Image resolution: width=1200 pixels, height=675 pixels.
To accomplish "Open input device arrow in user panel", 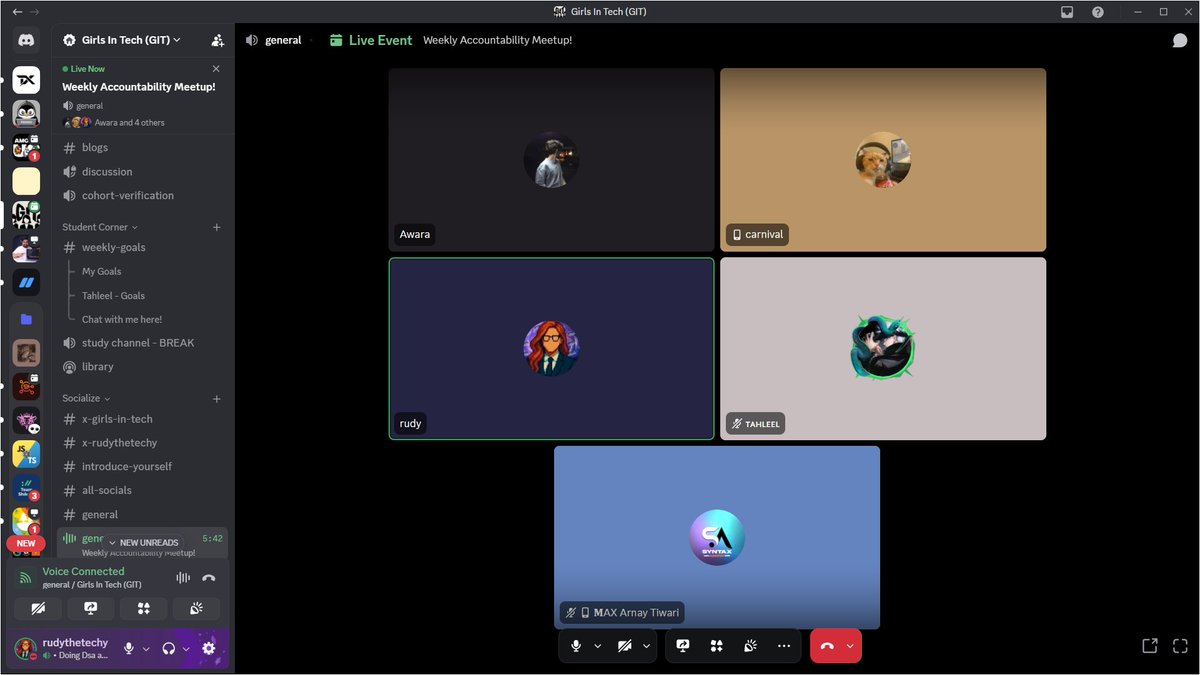I will pos(146,648).
